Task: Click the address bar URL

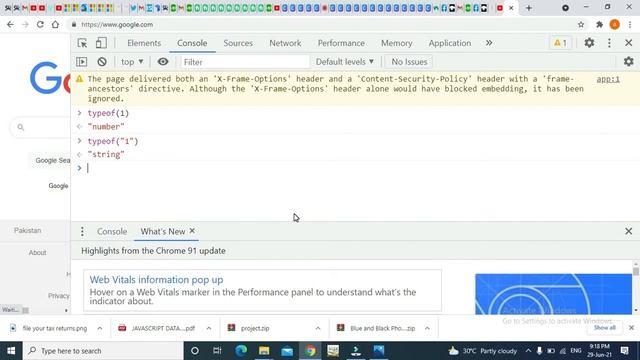Action: (117, 24)
